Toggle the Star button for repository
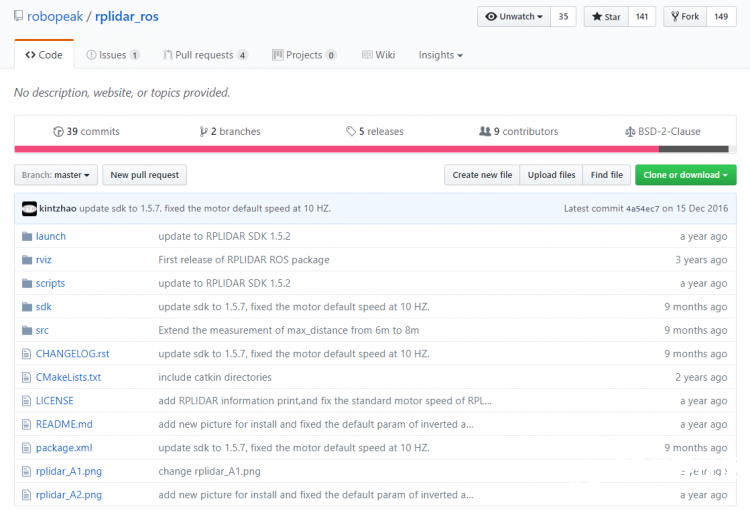Viewport: 750px width, 511px height. coord(606,17)
